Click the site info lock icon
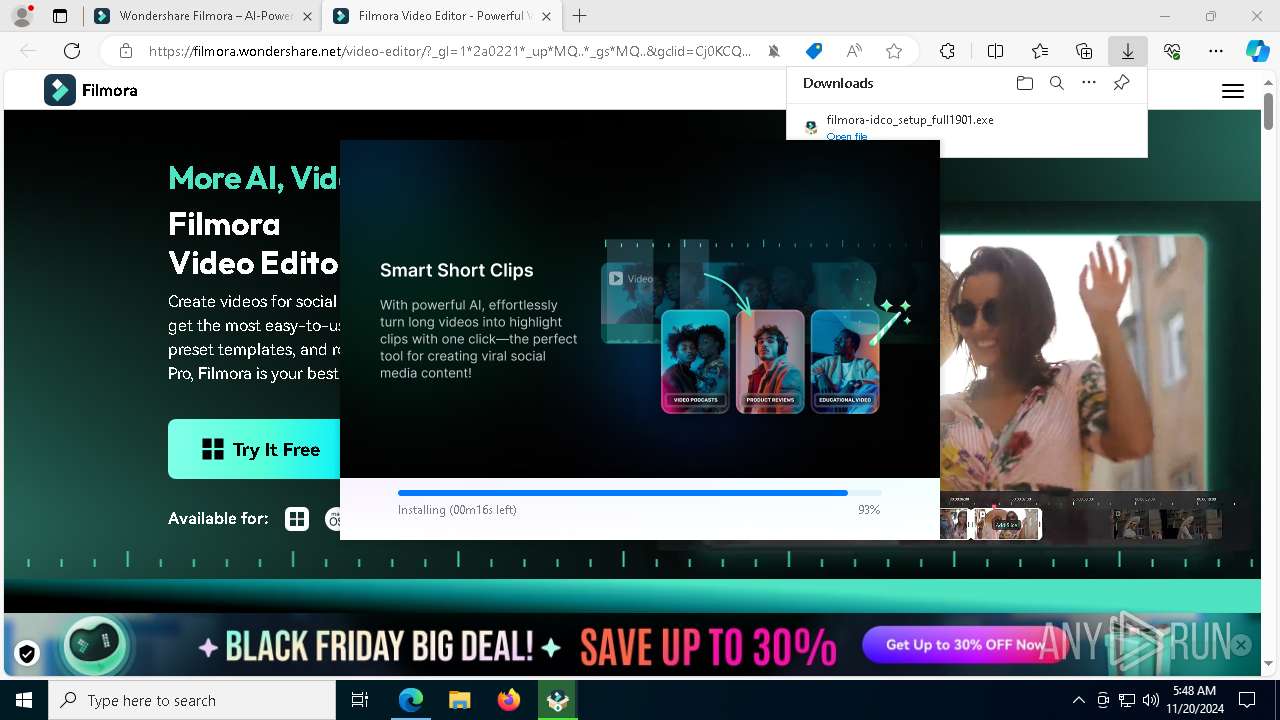The width and height of the screenshot is (1280, 720). pos(125,51)
